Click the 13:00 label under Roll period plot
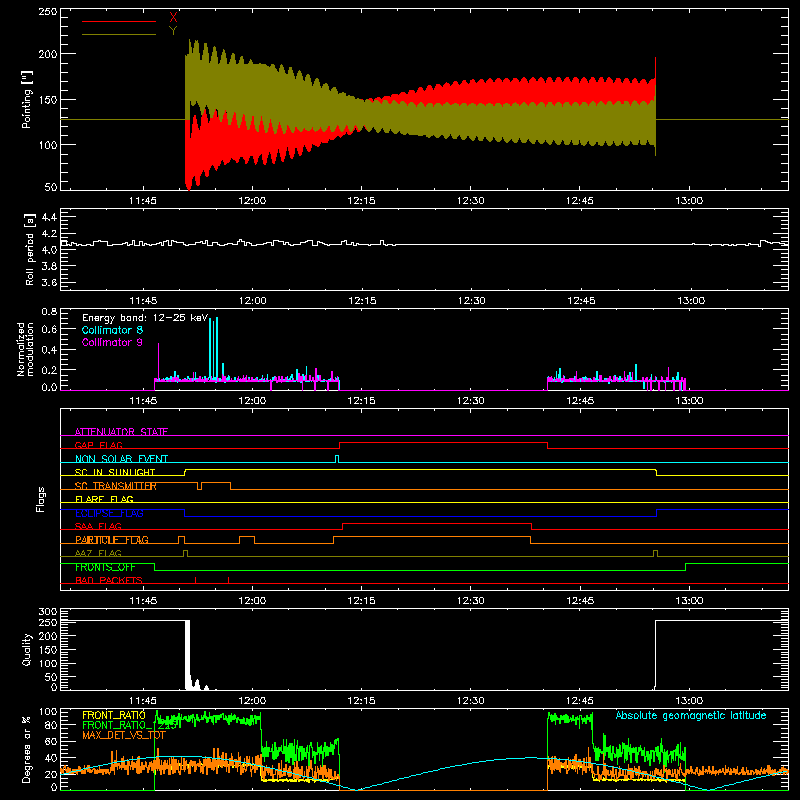 (x=691, y=301)
